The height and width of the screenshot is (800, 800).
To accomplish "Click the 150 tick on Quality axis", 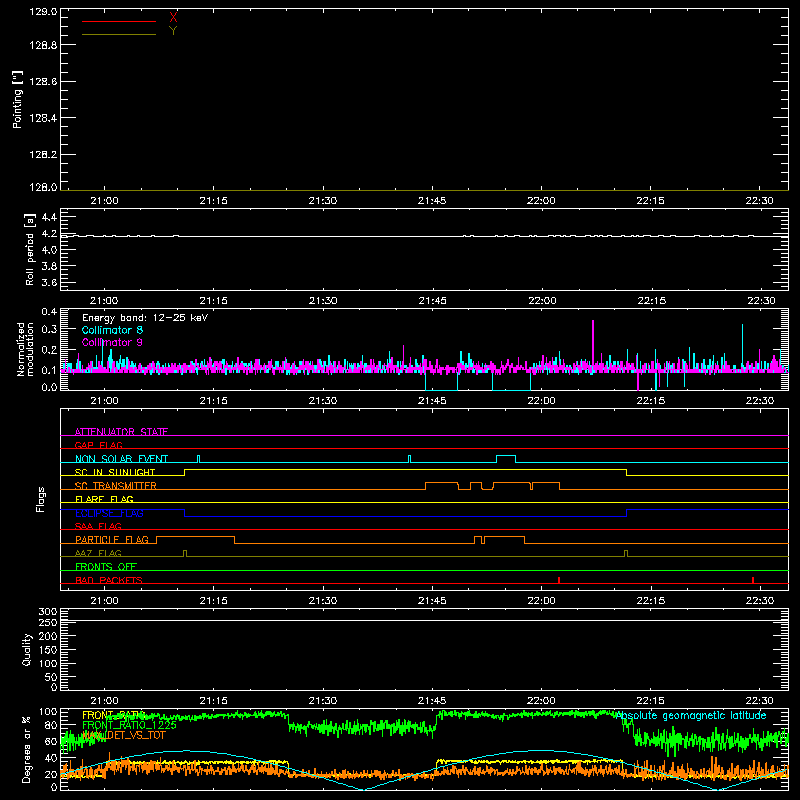I will click(47, 650).
